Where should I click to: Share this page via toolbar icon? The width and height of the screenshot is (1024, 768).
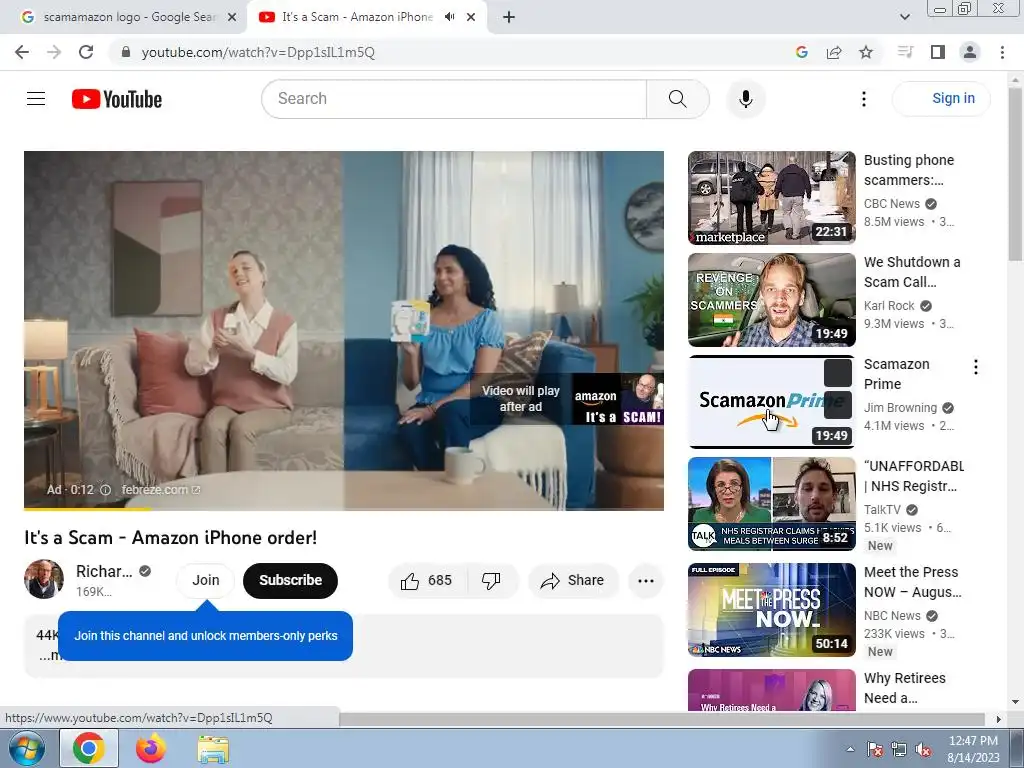click(x=834, y=52)
